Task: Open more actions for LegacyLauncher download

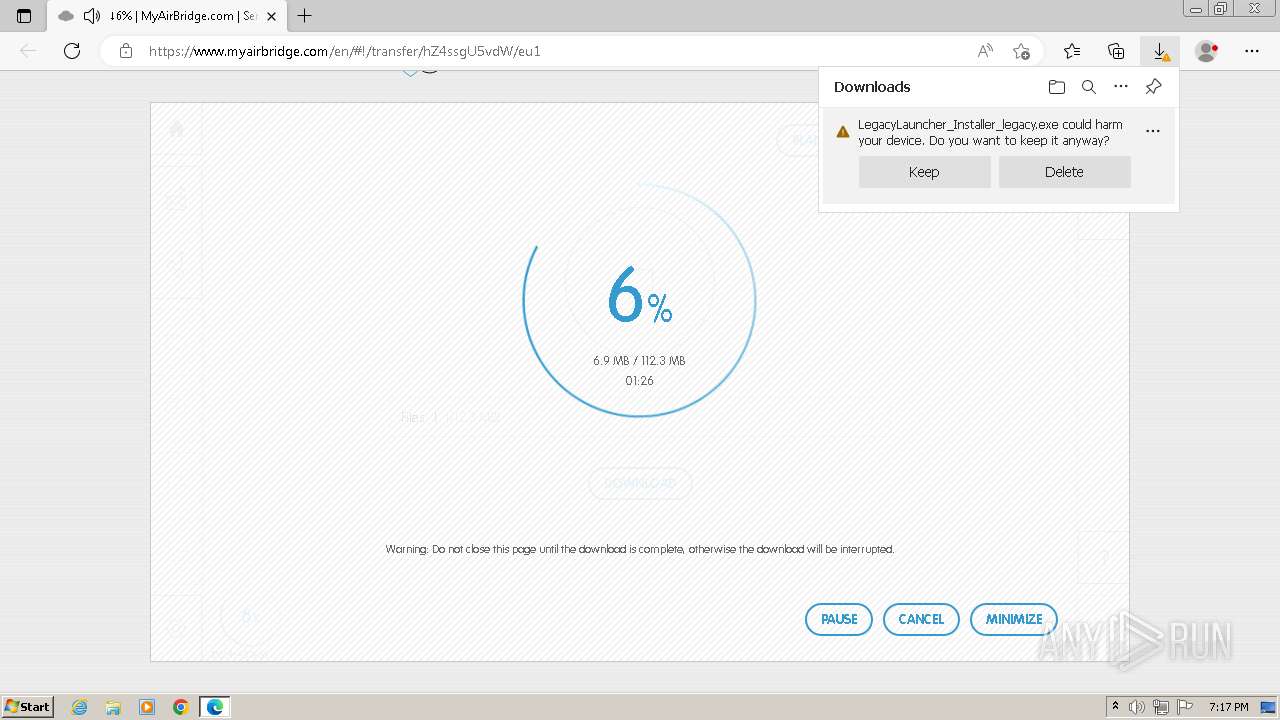Action: coord(1153,131)
